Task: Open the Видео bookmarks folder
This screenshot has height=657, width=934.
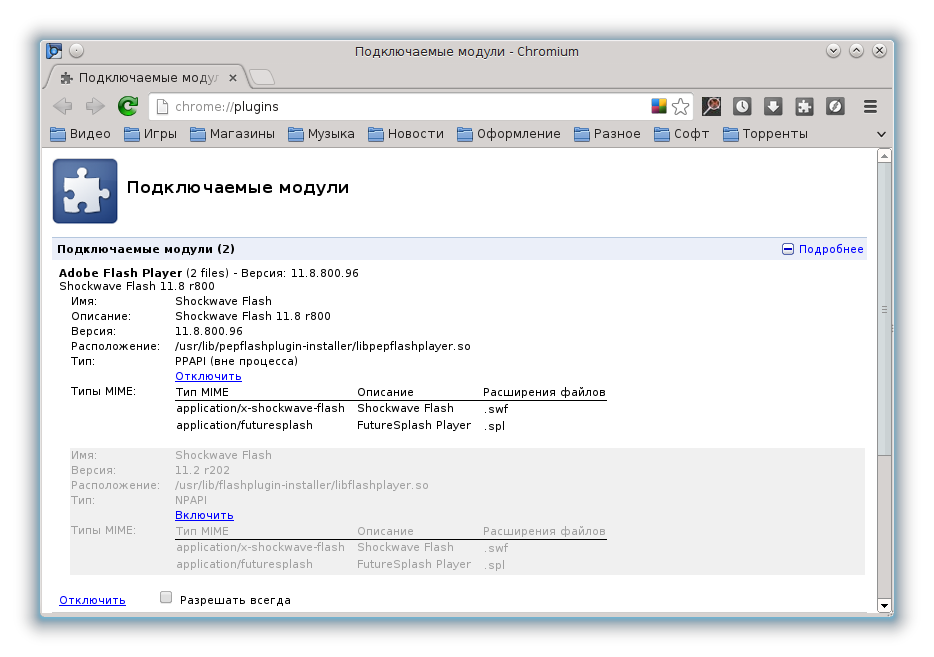Action: (x=80, y=134)
